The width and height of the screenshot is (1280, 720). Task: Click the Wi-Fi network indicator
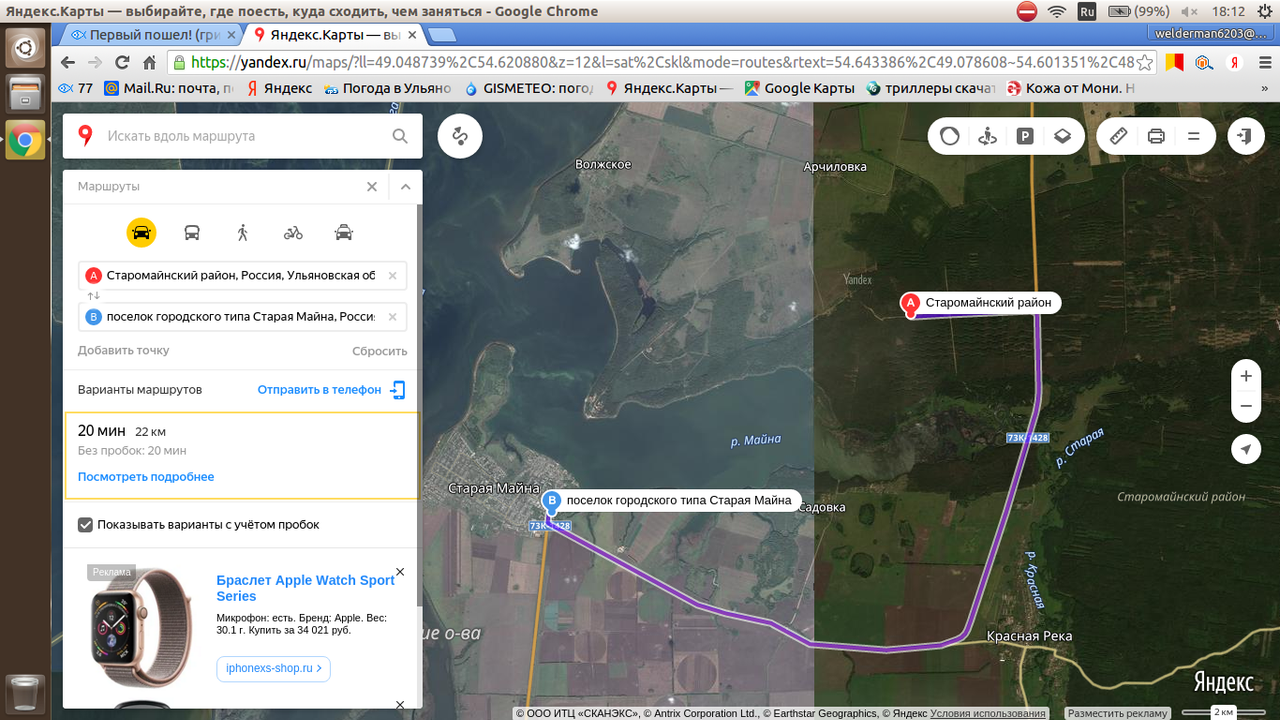tap(1057, 12)
